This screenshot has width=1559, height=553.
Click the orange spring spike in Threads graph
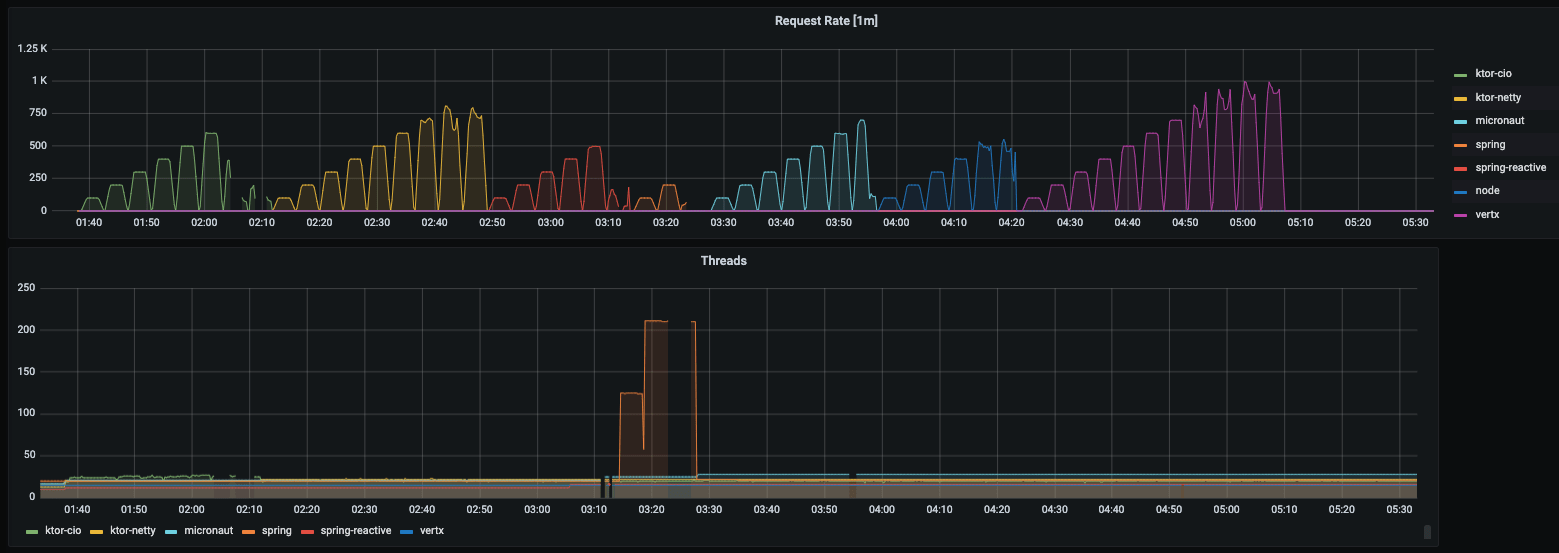point(656,321)
